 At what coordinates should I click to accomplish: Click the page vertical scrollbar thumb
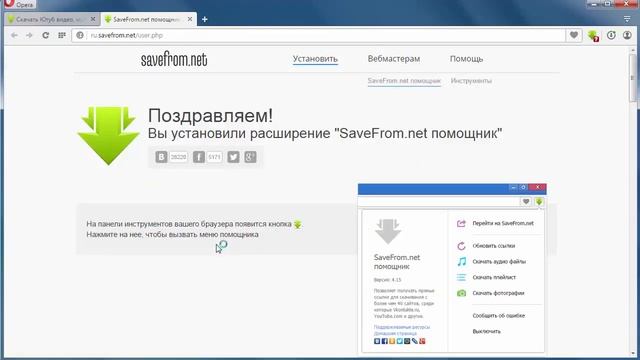pos(633,78)
